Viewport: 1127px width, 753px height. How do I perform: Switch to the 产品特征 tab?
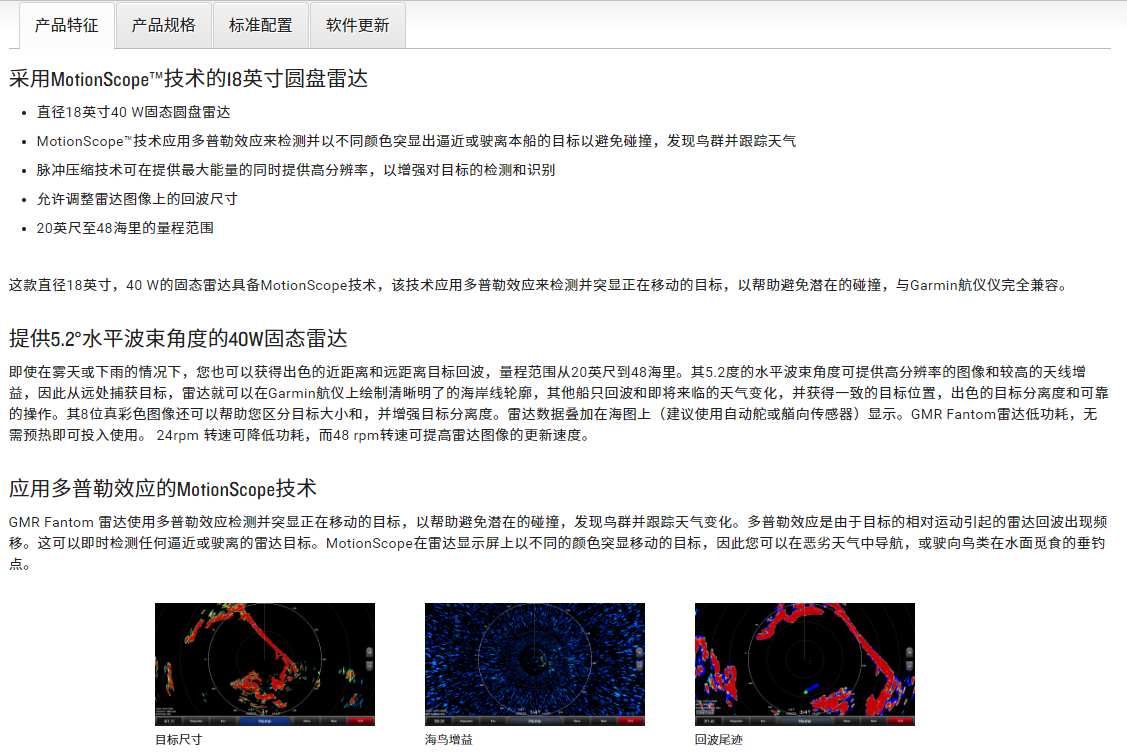coord(66,25)
